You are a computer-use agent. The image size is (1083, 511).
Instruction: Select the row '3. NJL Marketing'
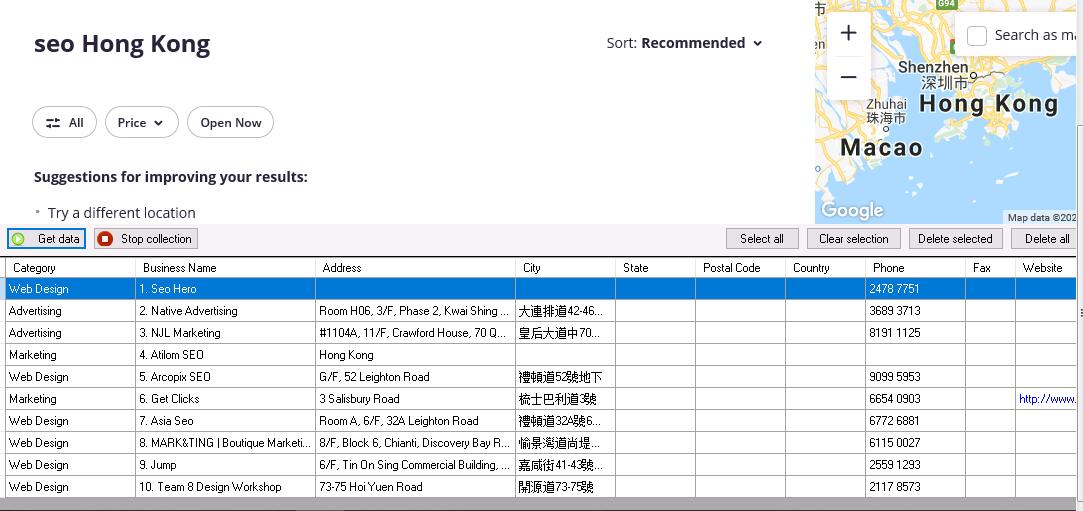[x=541, y=333]
